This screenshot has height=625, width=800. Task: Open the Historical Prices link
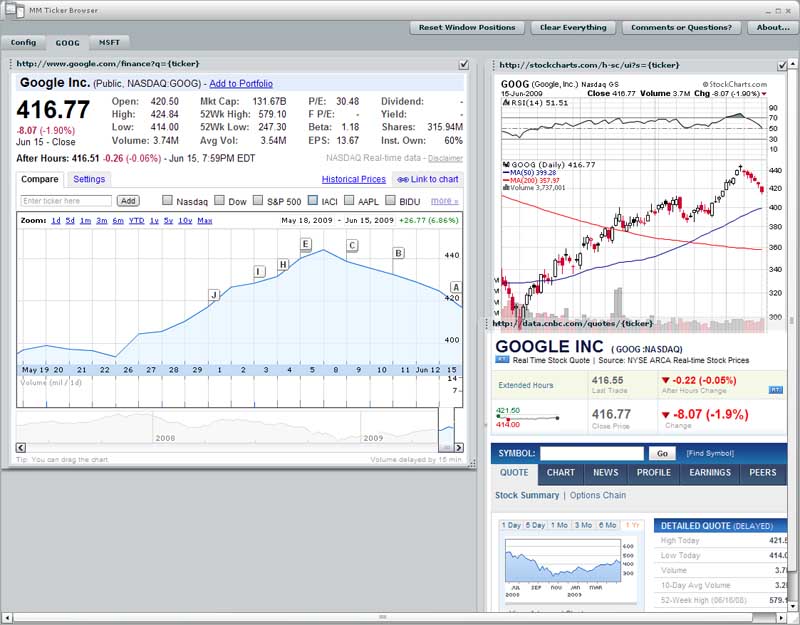pos(354,180)
